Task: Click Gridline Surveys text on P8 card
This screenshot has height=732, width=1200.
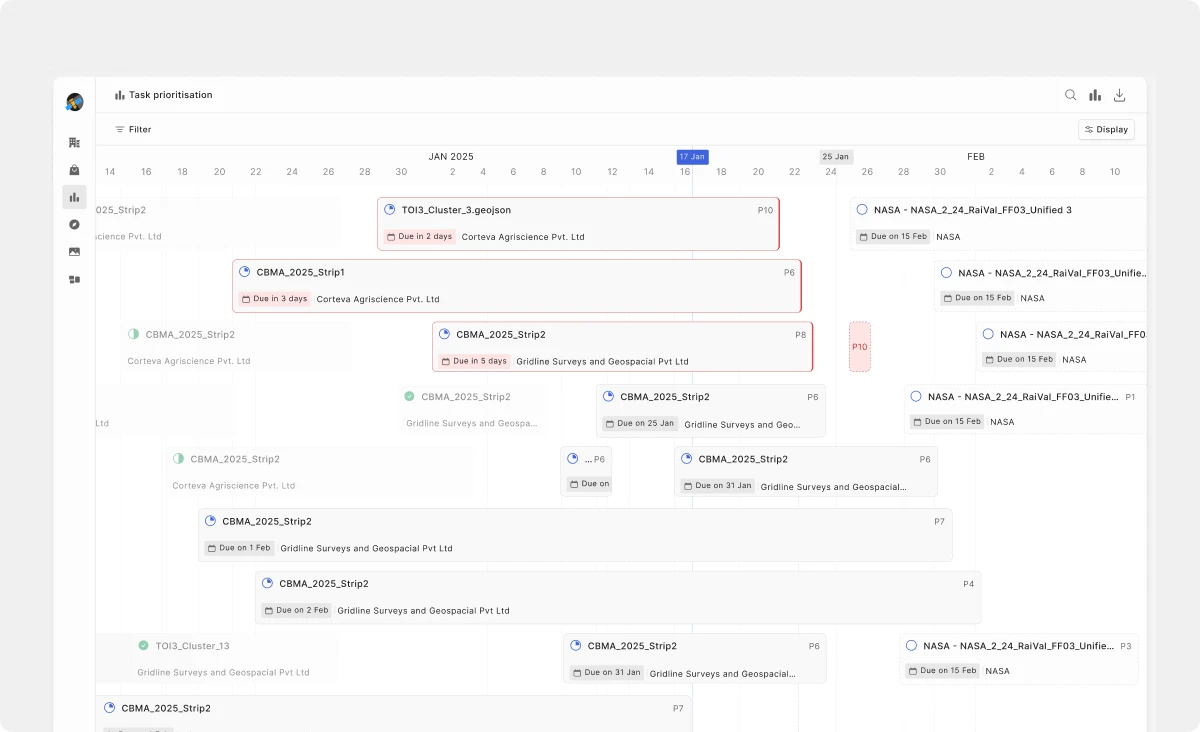Action: pos(602,361)
